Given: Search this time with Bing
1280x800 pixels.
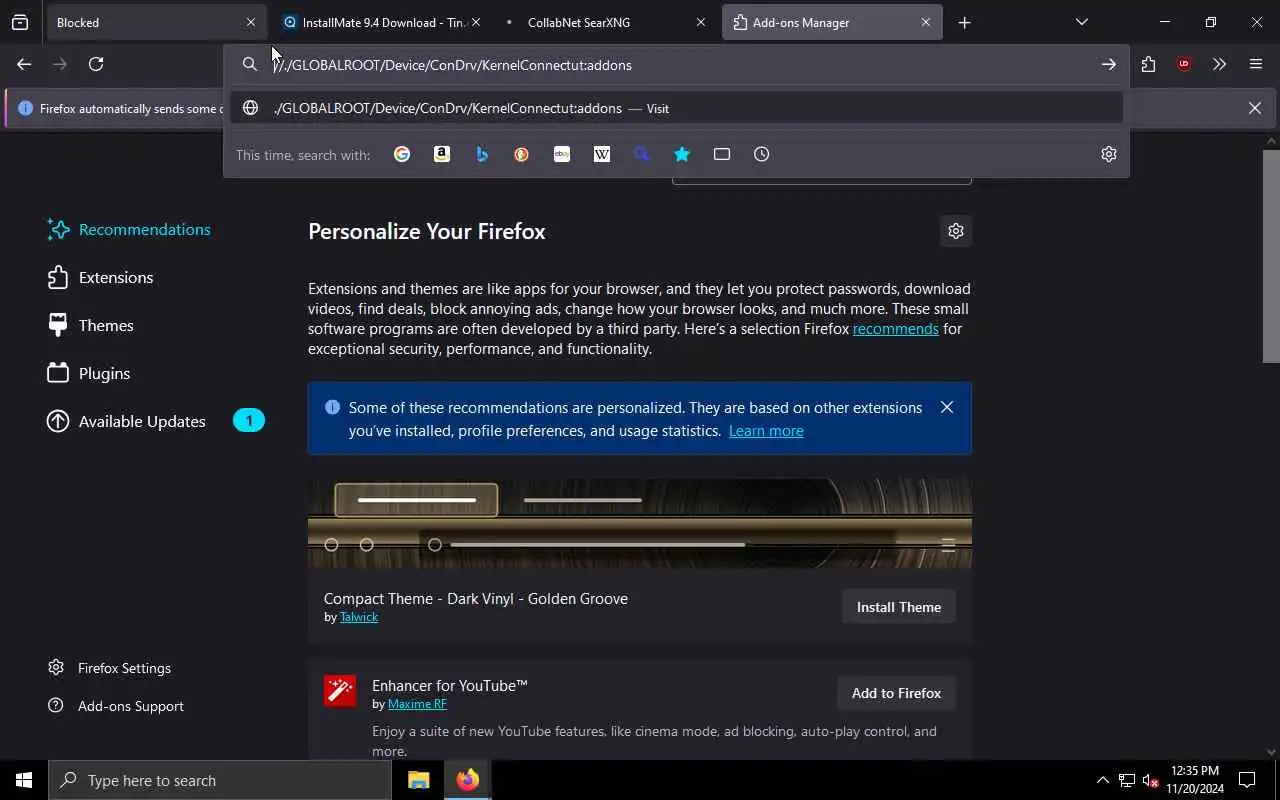Looking at the screenshot, I should coord(482,154).
